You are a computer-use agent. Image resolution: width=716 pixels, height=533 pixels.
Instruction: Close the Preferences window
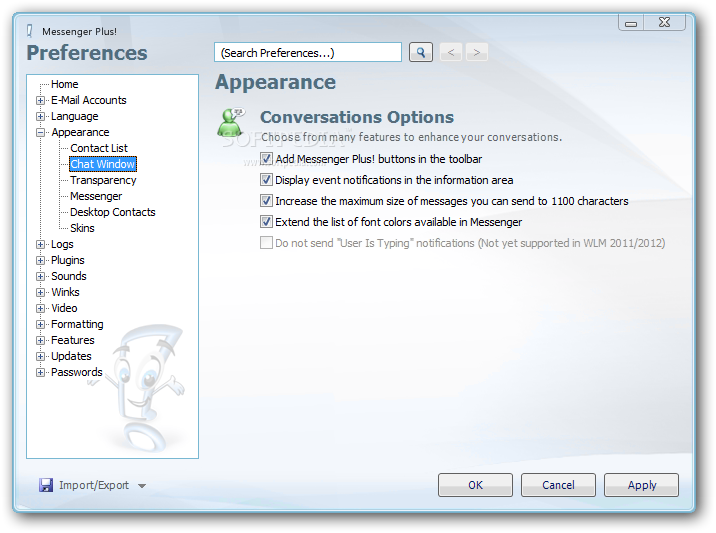point(664,22)
